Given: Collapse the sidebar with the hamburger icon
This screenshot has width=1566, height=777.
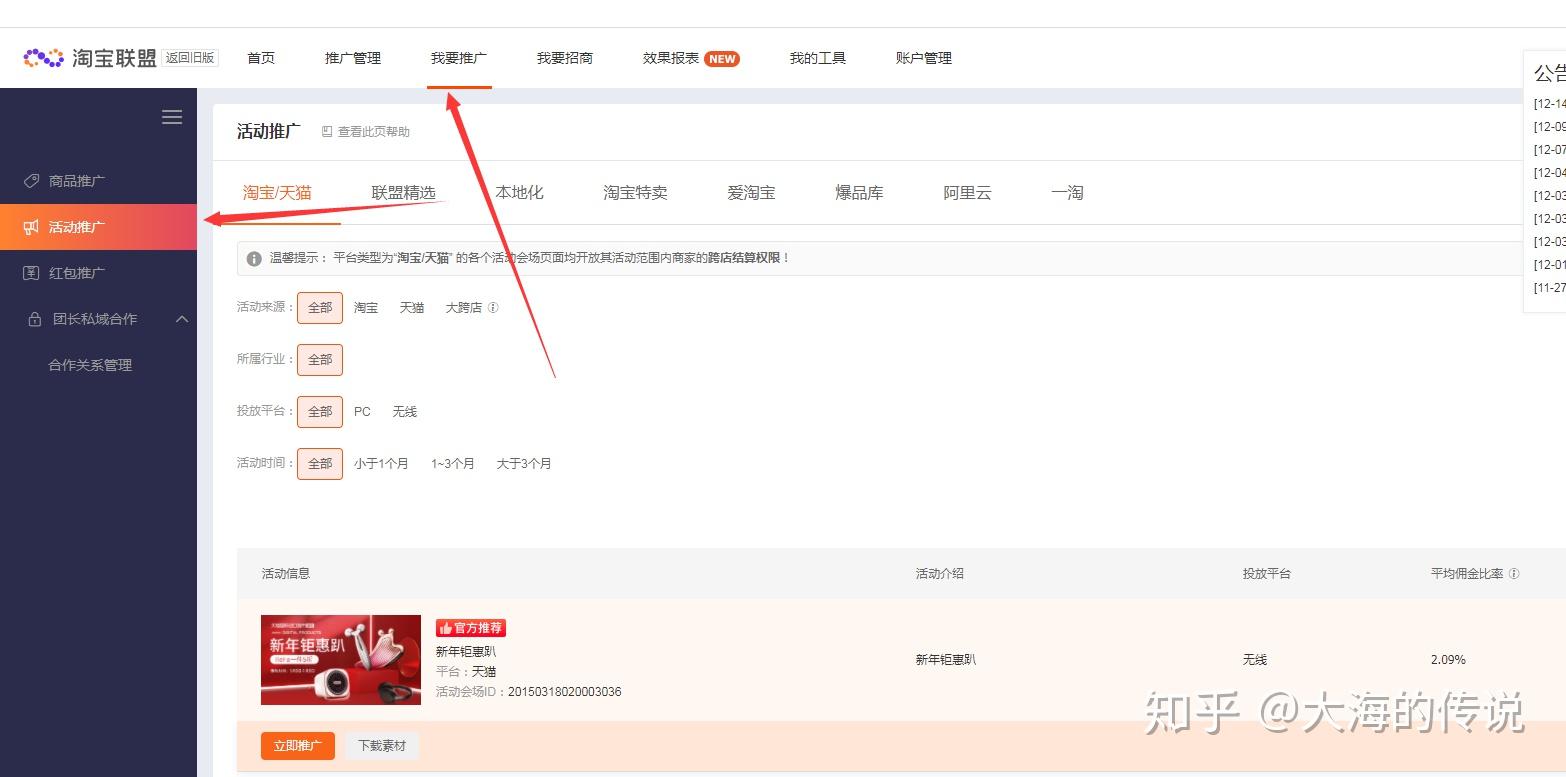Looking at the screenshot, I should [172, 117].
